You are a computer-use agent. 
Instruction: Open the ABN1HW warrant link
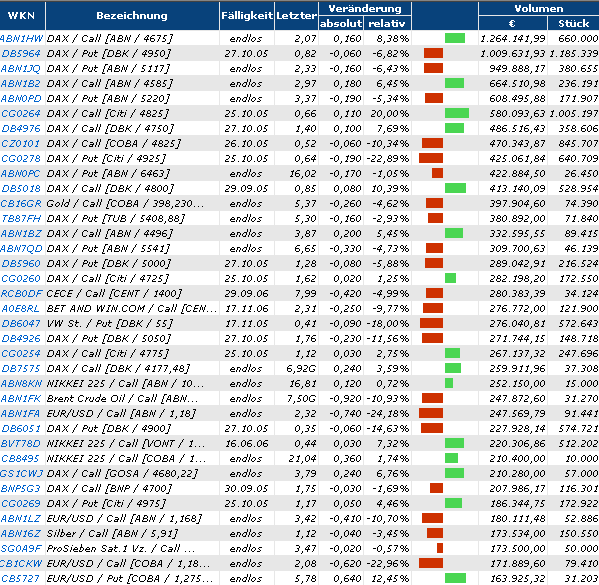[x=21, y=39]
